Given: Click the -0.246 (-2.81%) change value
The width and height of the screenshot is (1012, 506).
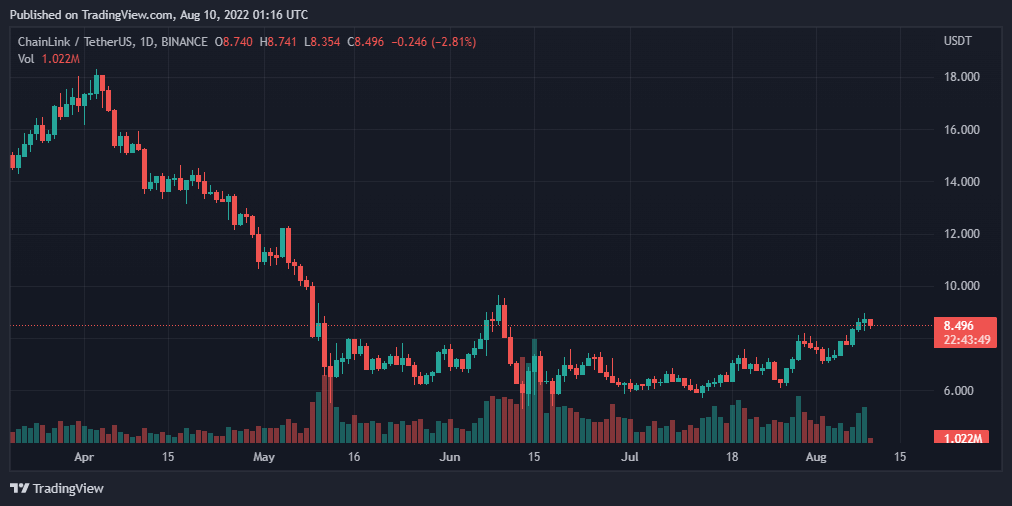Looking at the screenshot, I should coord(433,42).
